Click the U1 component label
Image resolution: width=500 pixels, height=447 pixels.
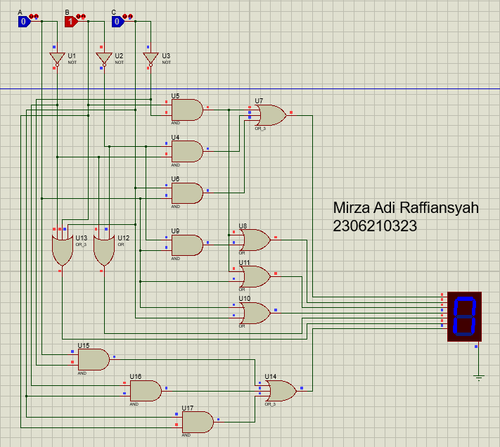pyautogui.click(x=72, y=55)
